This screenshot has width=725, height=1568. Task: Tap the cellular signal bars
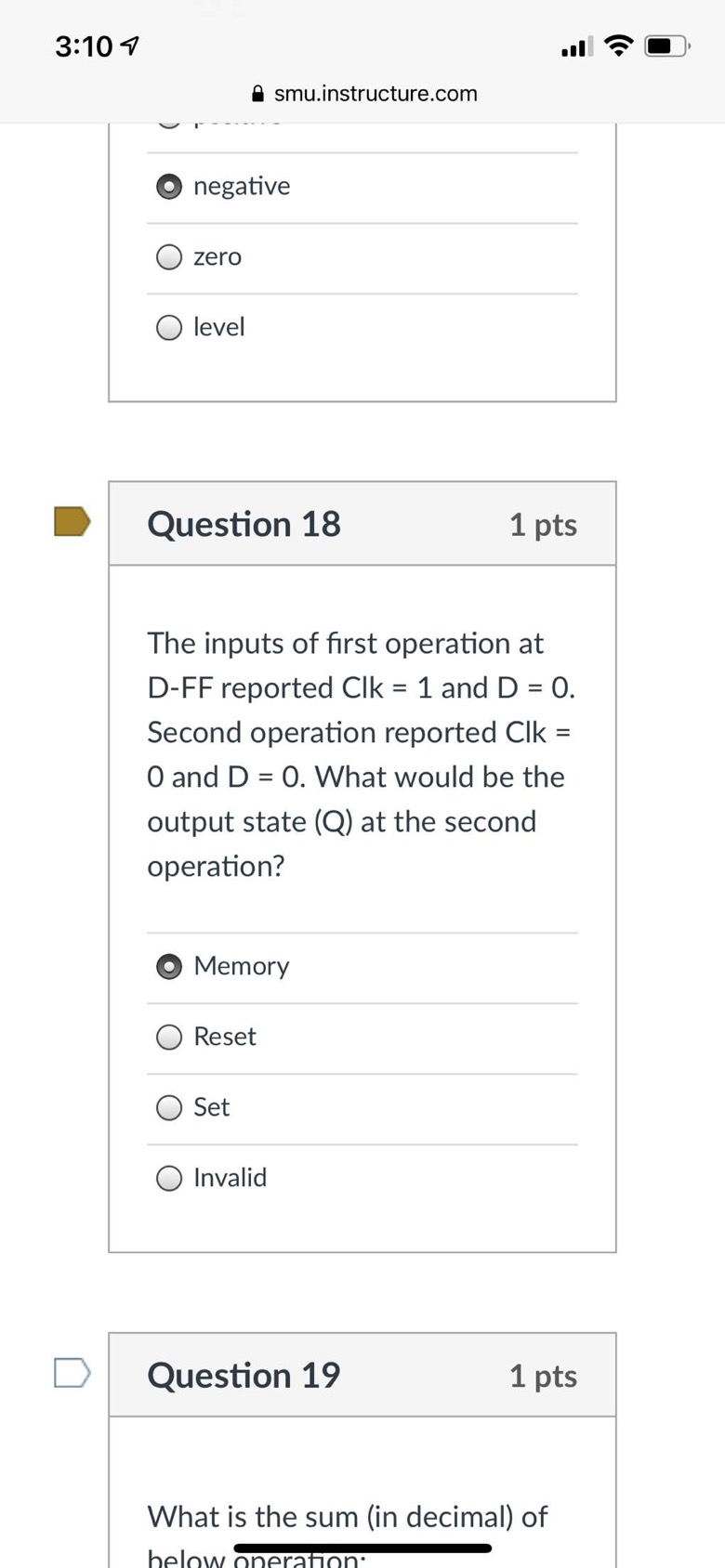(x=576, y=46)
